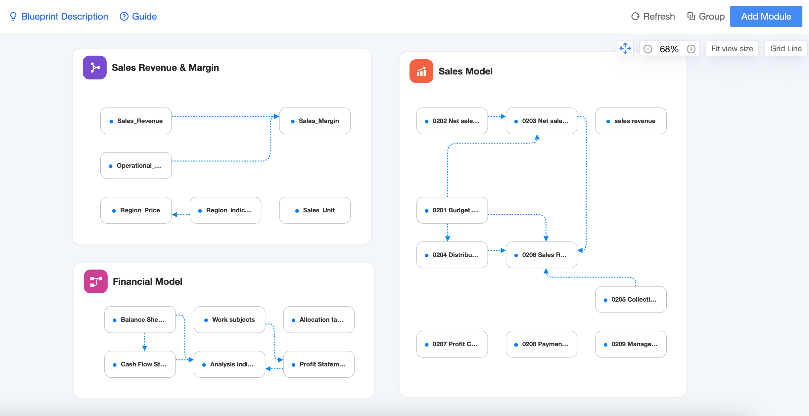Click the Group stacked squares icon
The height and width of the screenshot is (416, 809).
click(x=691, y=17)
